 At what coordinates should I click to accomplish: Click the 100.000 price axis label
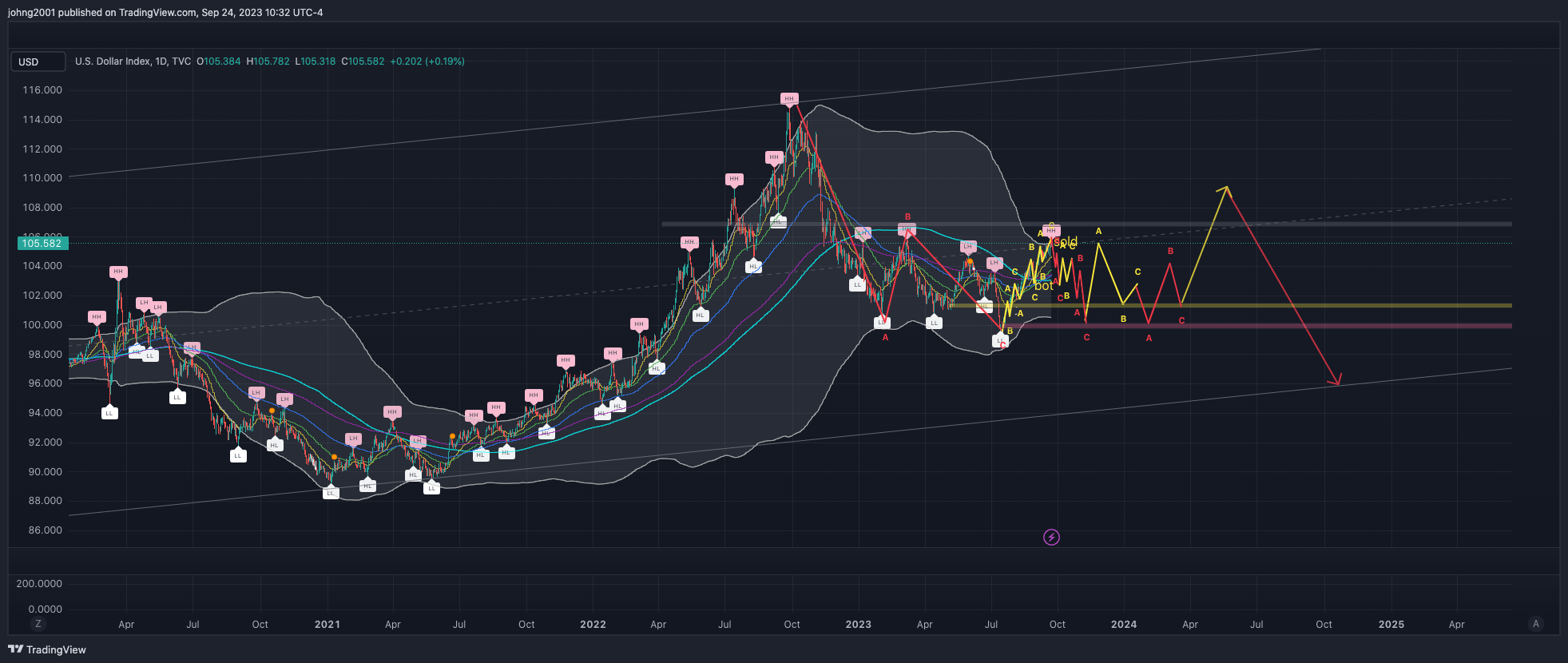(x=42, y=325)
